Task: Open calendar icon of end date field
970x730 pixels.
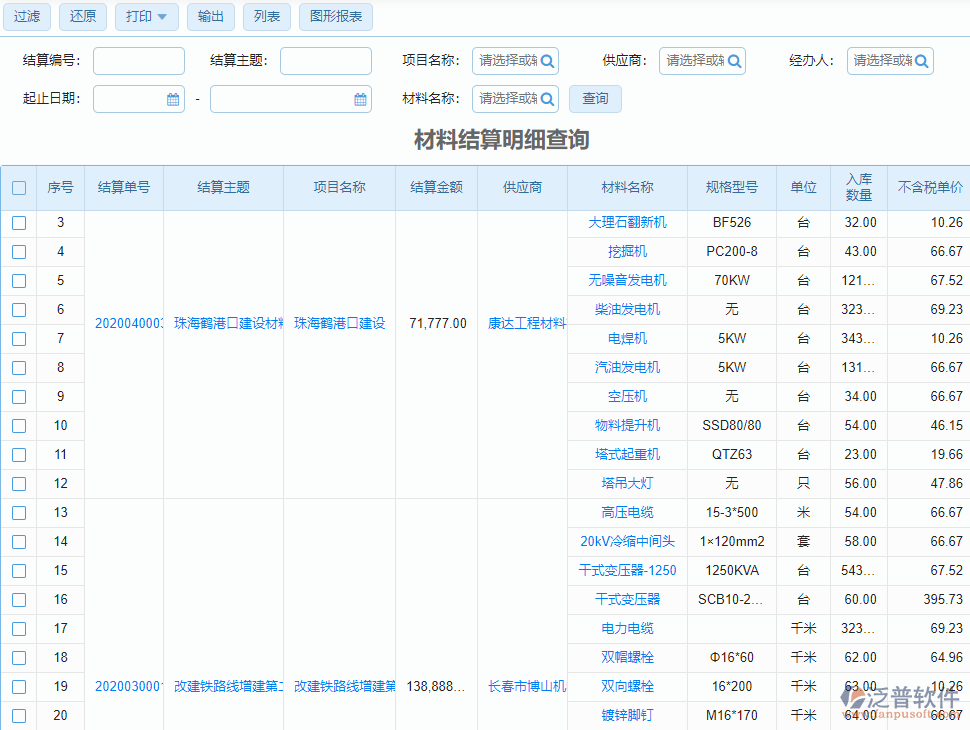Action: point(360,100)
